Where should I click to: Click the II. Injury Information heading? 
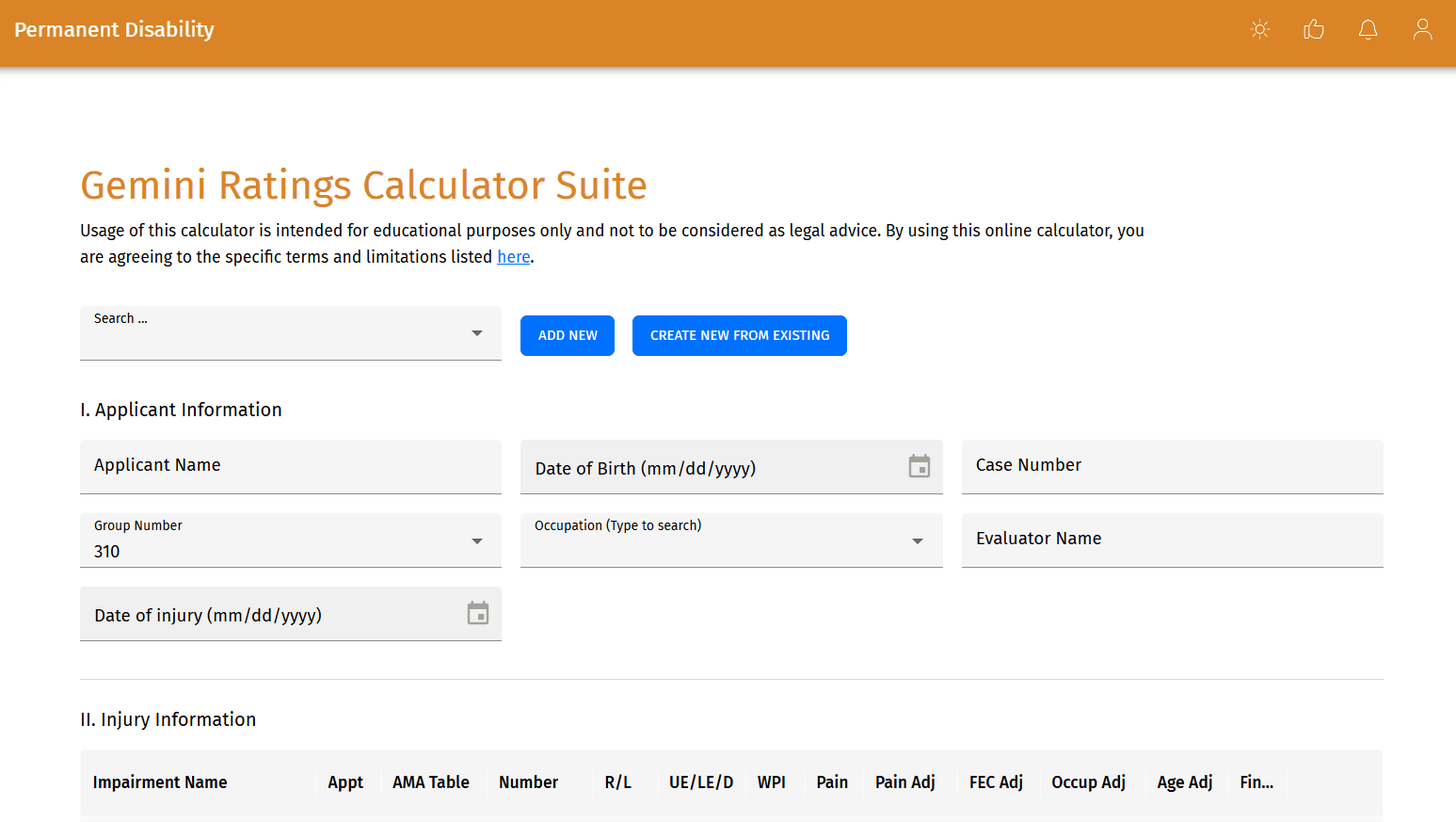click(x=168, y=719)
